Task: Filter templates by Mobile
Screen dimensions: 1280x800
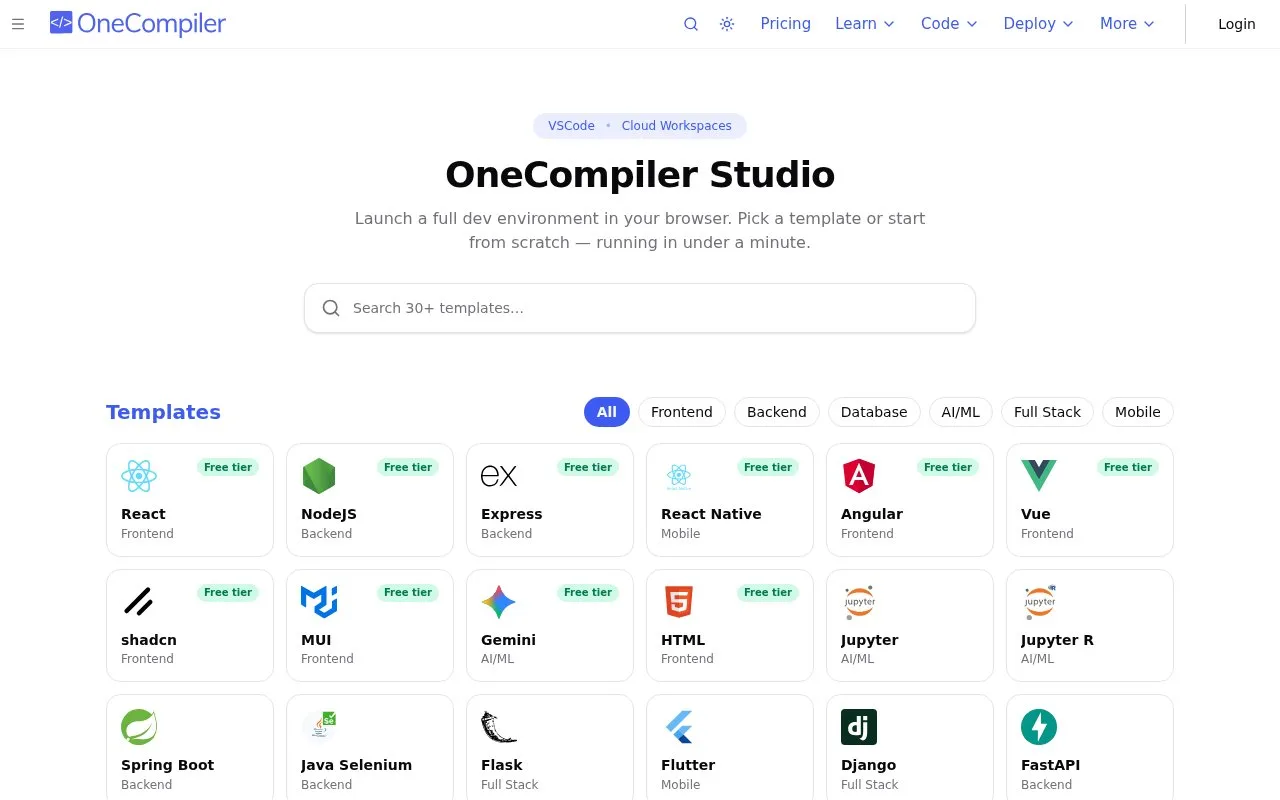Action: coord(1138,412)
